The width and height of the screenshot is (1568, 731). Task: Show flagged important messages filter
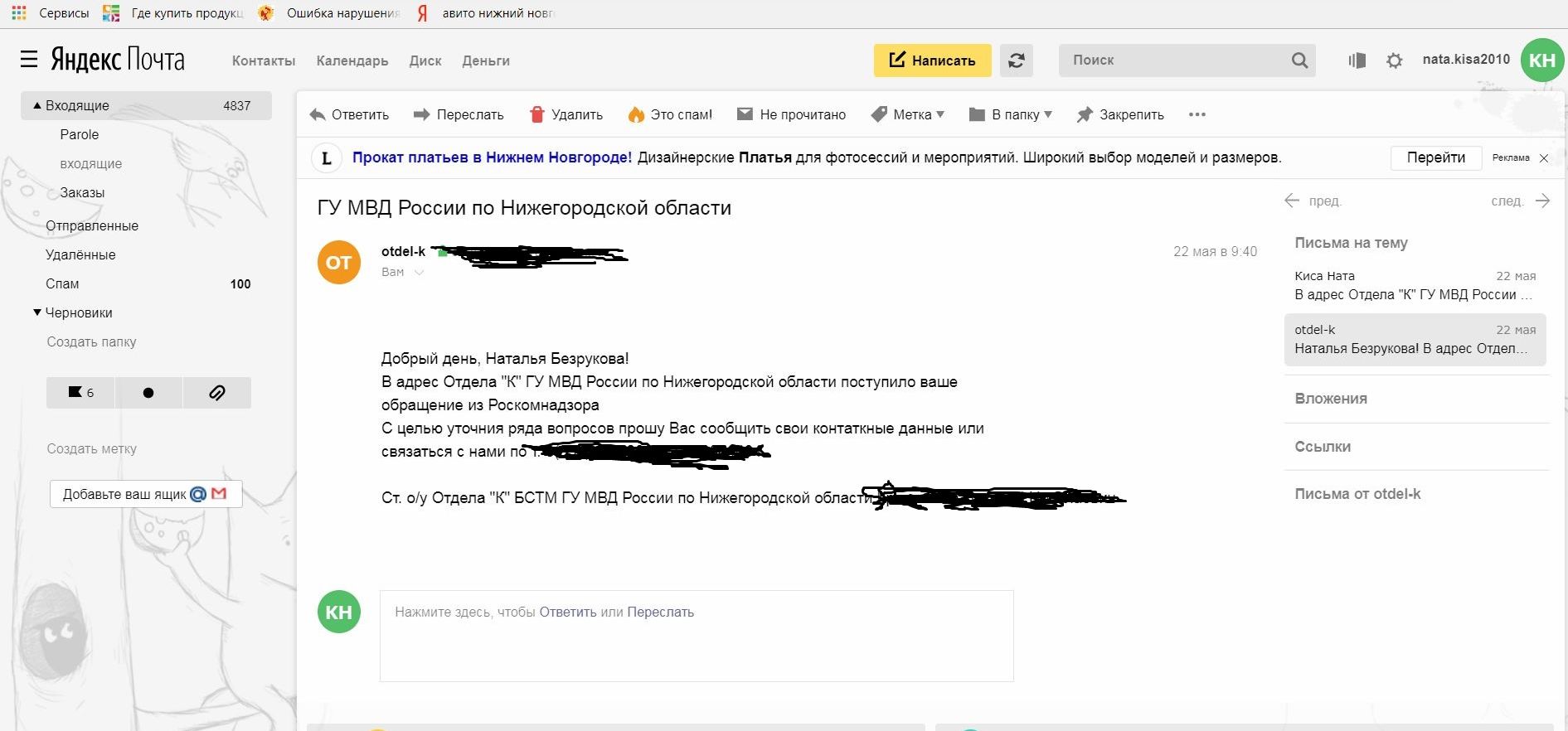(x=80, y=393)
